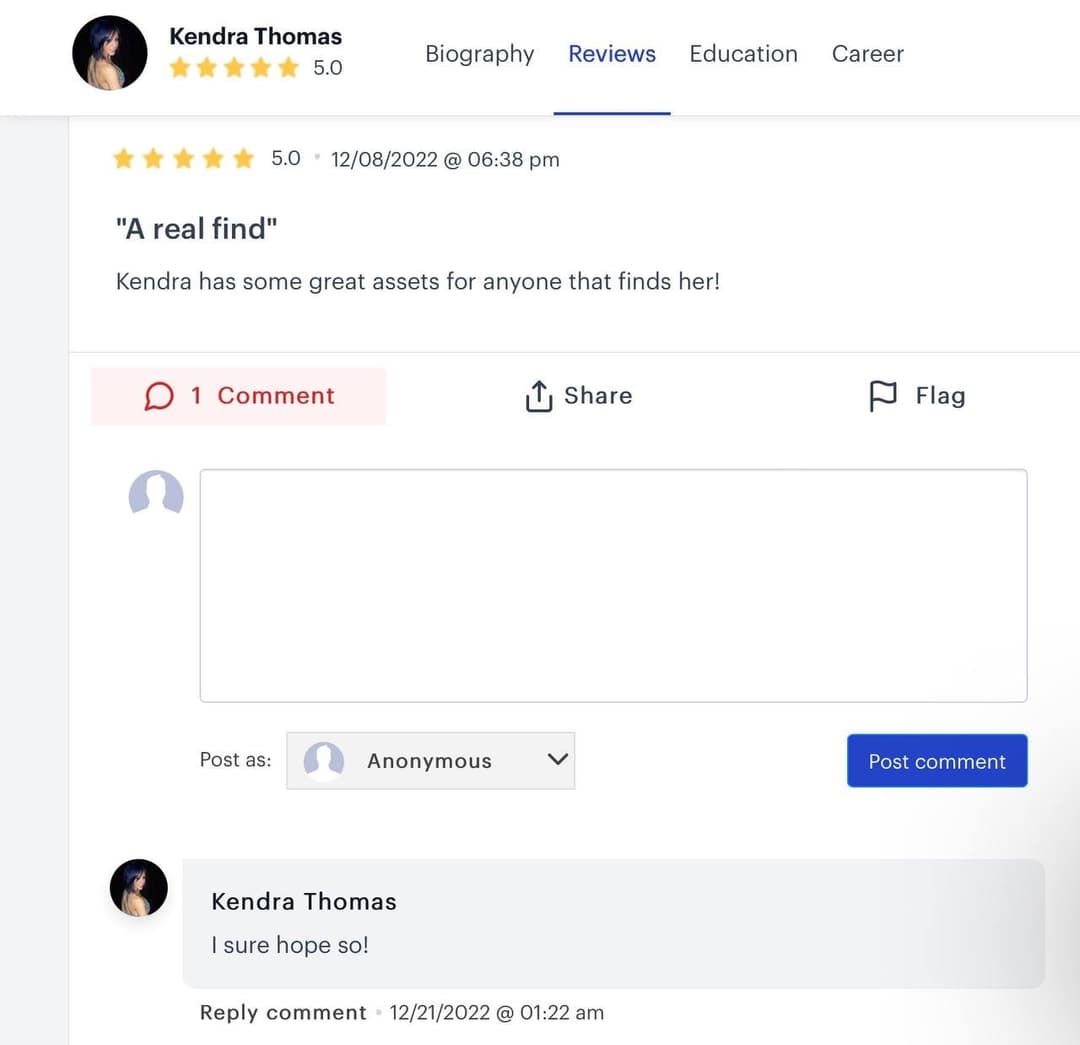The height and width of the screenshot is (1045, 1080).
Task: Open the Reviews tab
Action: pos(611,54)
